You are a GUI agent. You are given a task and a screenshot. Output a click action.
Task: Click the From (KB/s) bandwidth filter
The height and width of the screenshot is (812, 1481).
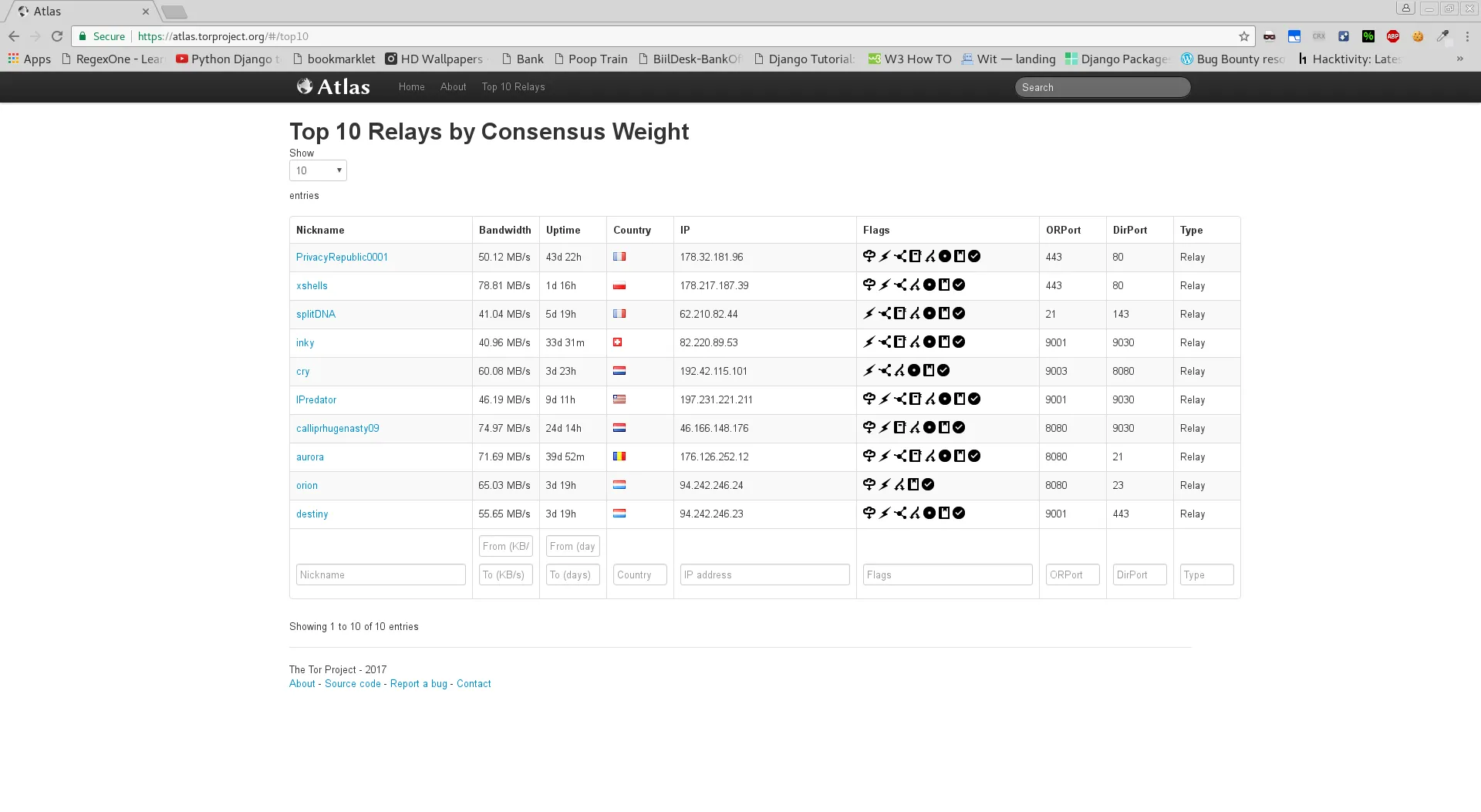(x=506, y=546)
